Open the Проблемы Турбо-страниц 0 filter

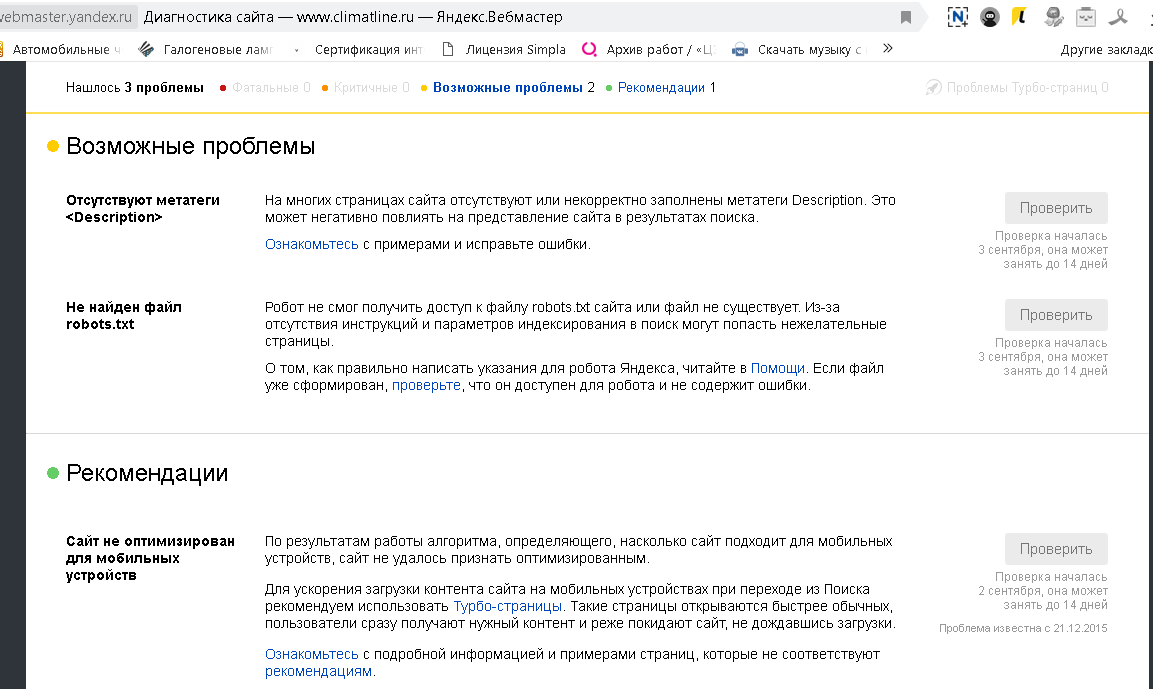[x=1027, y=88]
